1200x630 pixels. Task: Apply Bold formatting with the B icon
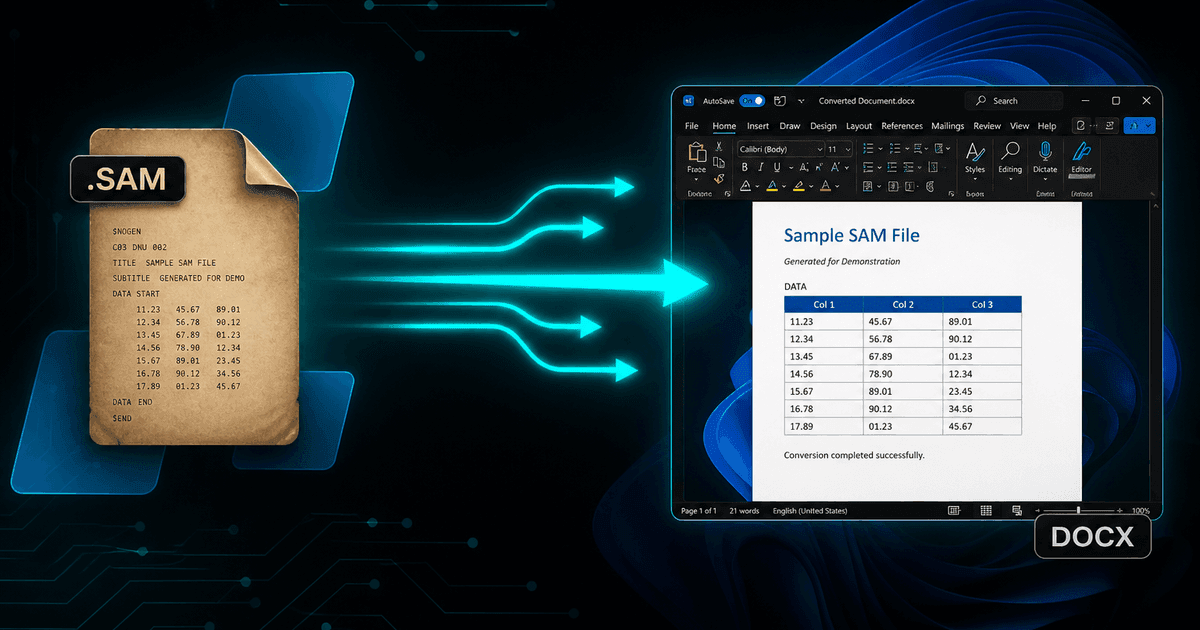click(745, 167)
